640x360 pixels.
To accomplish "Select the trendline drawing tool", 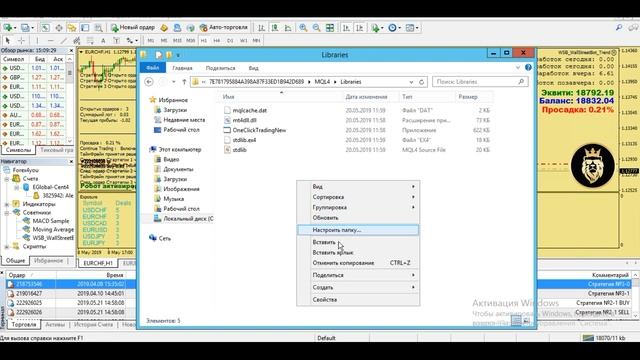I will (x=64, y=40).
